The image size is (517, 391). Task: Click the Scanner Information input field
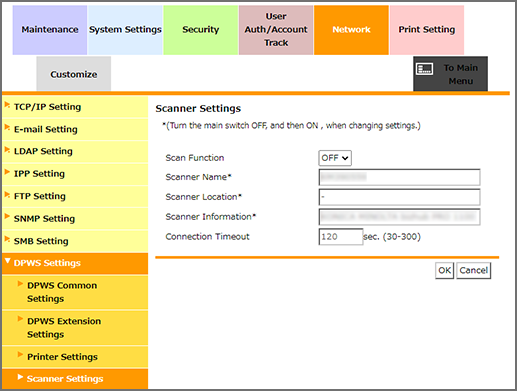coord(399,217)
